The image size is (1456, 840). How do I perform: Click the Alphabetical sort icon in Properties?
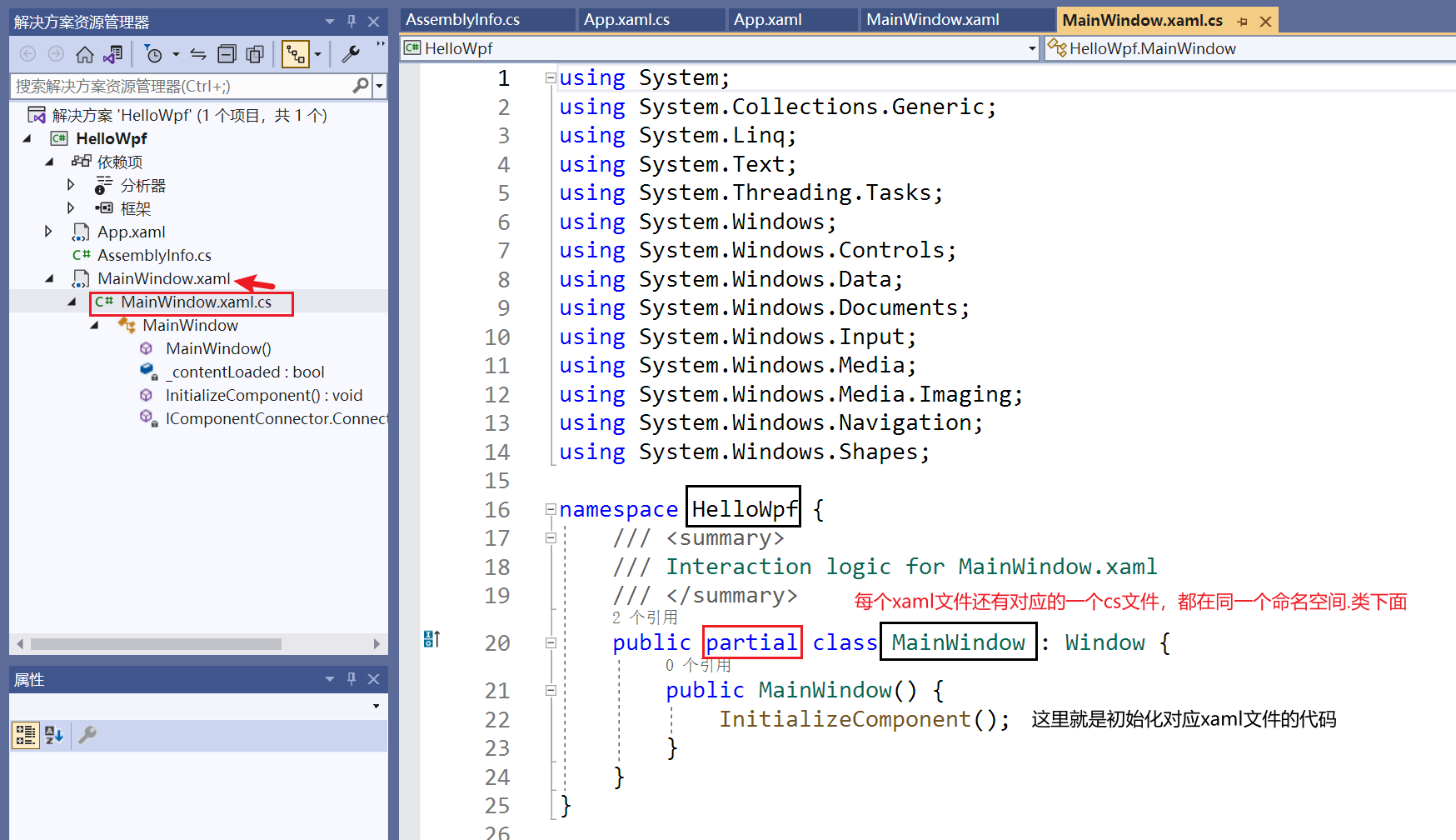(x=54, y=735)
